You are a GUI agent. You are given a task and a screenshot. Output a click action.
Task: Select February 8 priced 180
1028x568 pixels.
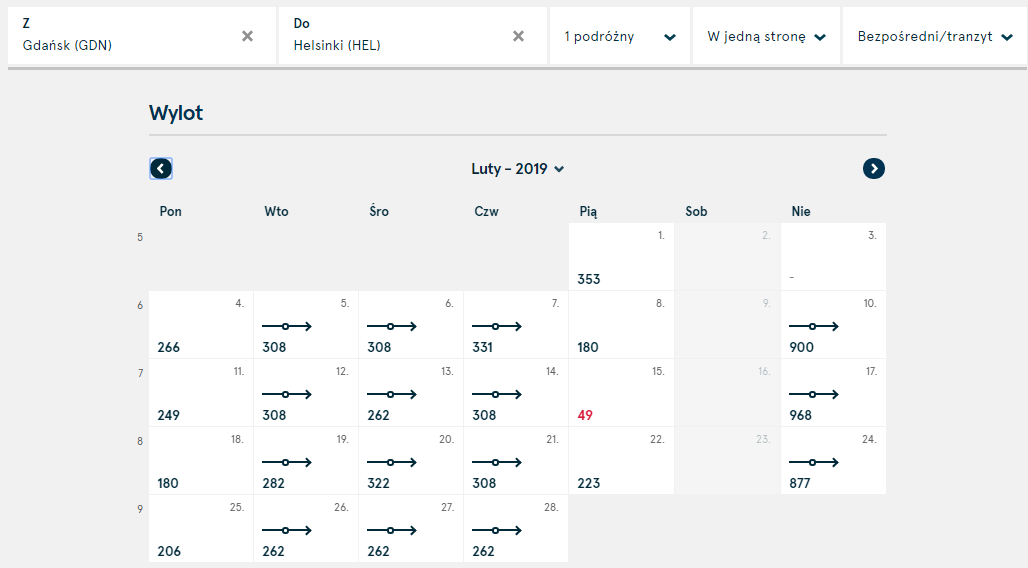(622, 325)
